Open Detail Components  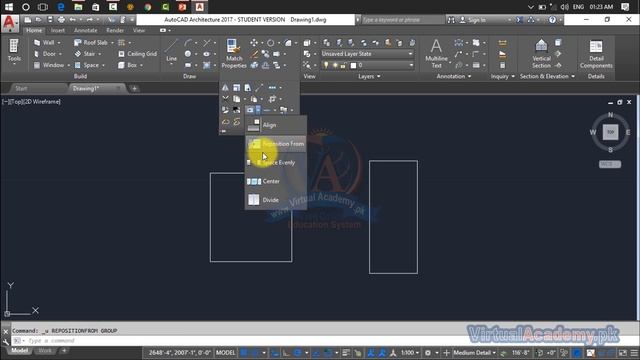(x=596, y=53)
